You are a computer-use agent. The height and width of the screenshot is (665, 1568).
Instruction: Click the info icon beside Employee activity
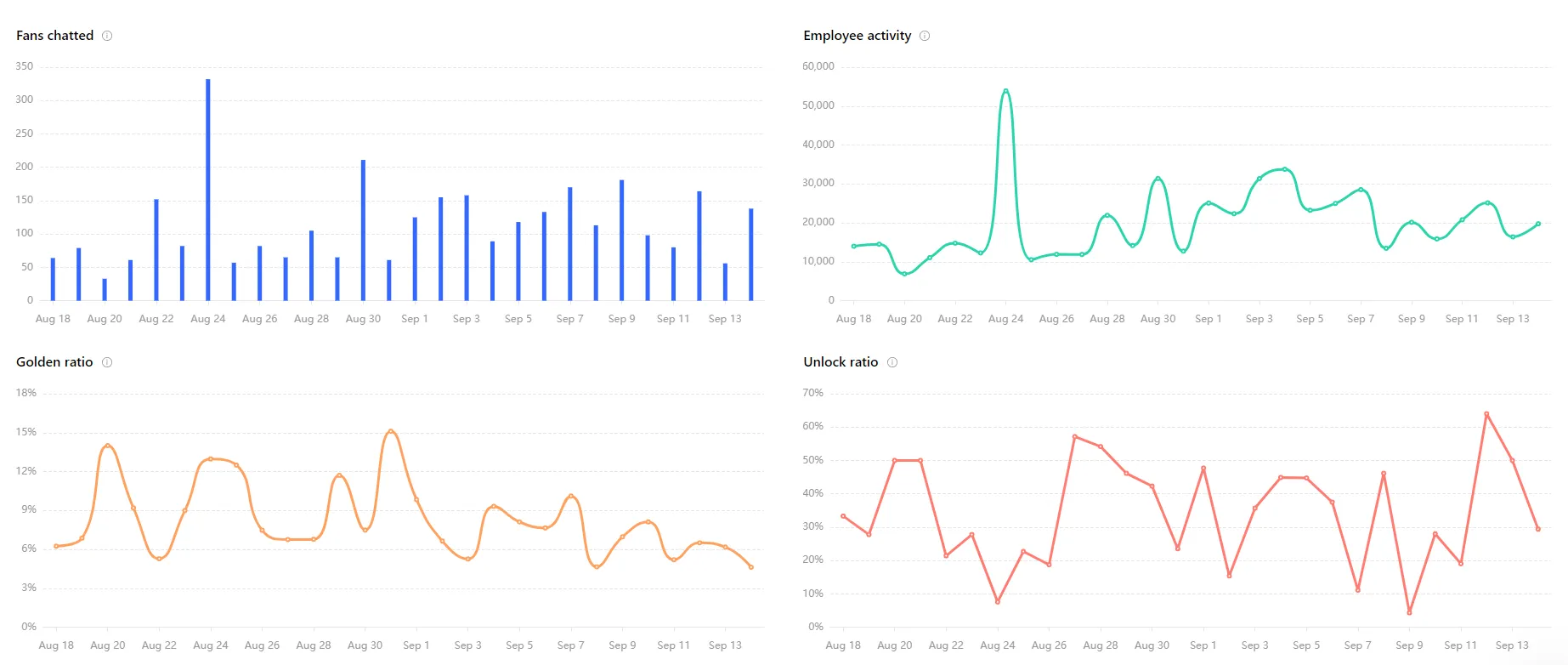925,36
